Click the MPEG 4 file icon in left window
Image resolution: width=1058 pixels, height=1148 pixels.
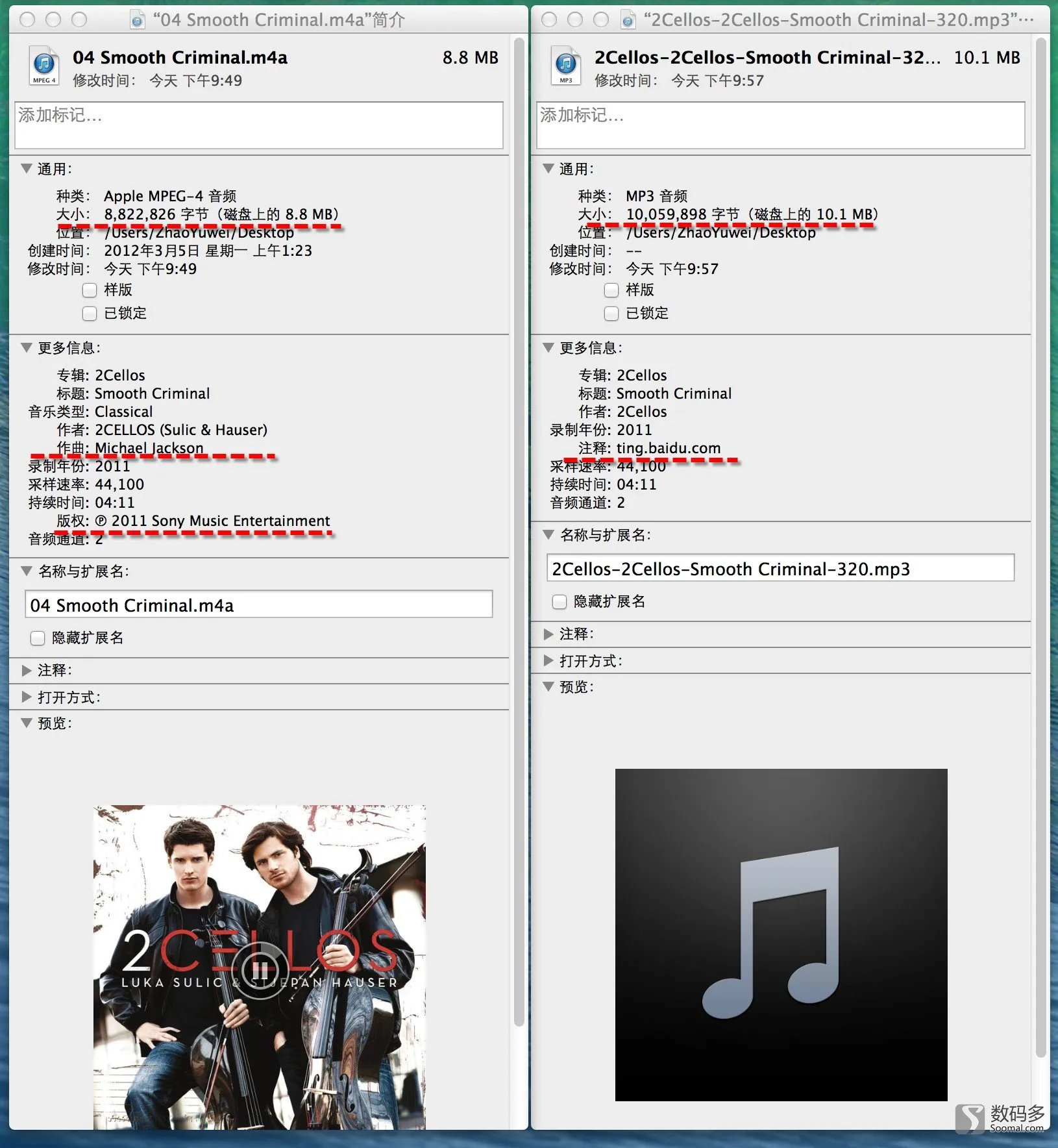[x=44, y=66]
